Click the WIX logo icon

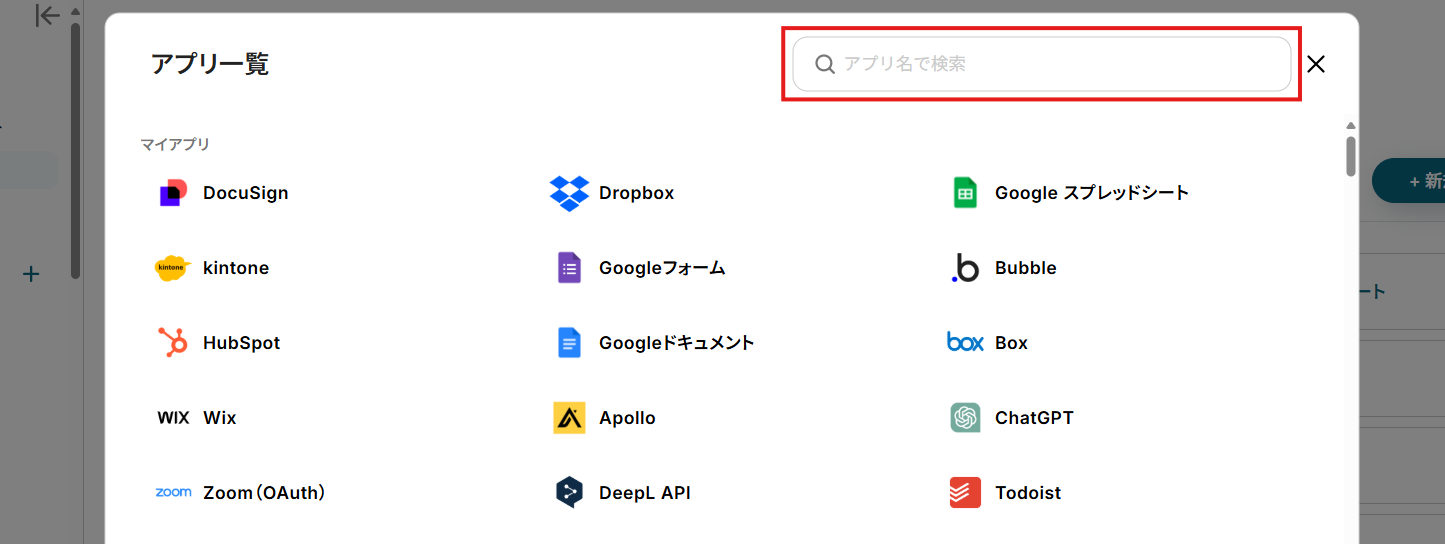tap(173, 418)
